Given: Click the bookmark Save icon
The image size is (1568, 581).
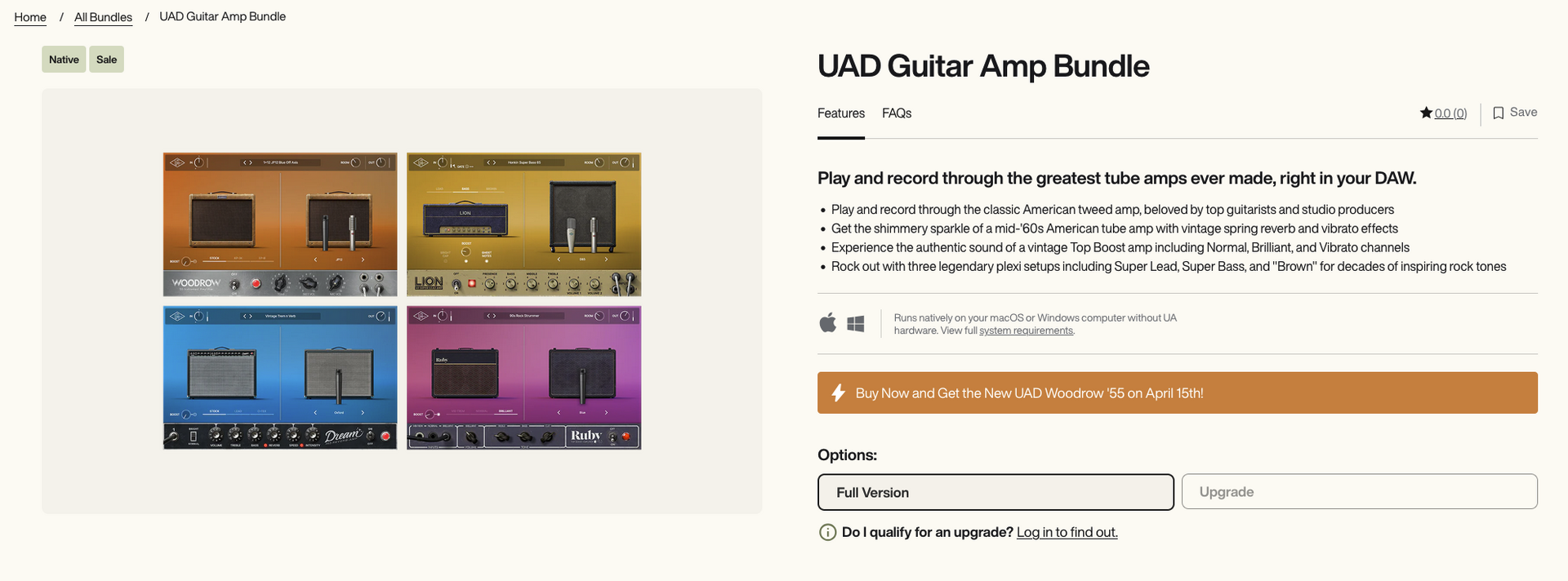Looking at the screenshot, I should coord(1499,113).
